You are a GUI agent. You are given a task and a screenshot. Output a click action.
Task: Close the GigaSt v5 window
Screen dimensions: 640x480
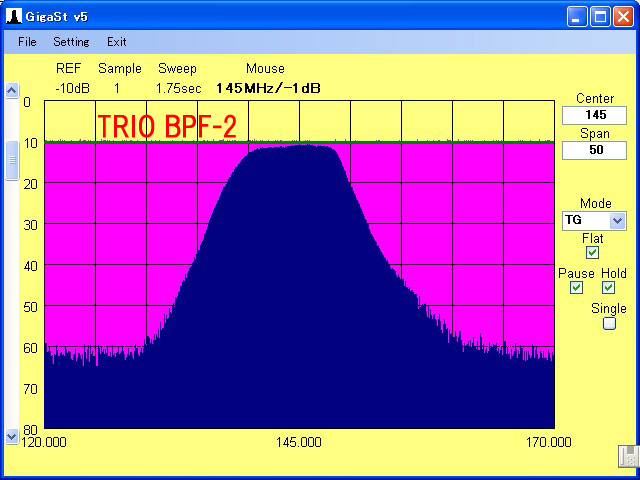[624, 17]
